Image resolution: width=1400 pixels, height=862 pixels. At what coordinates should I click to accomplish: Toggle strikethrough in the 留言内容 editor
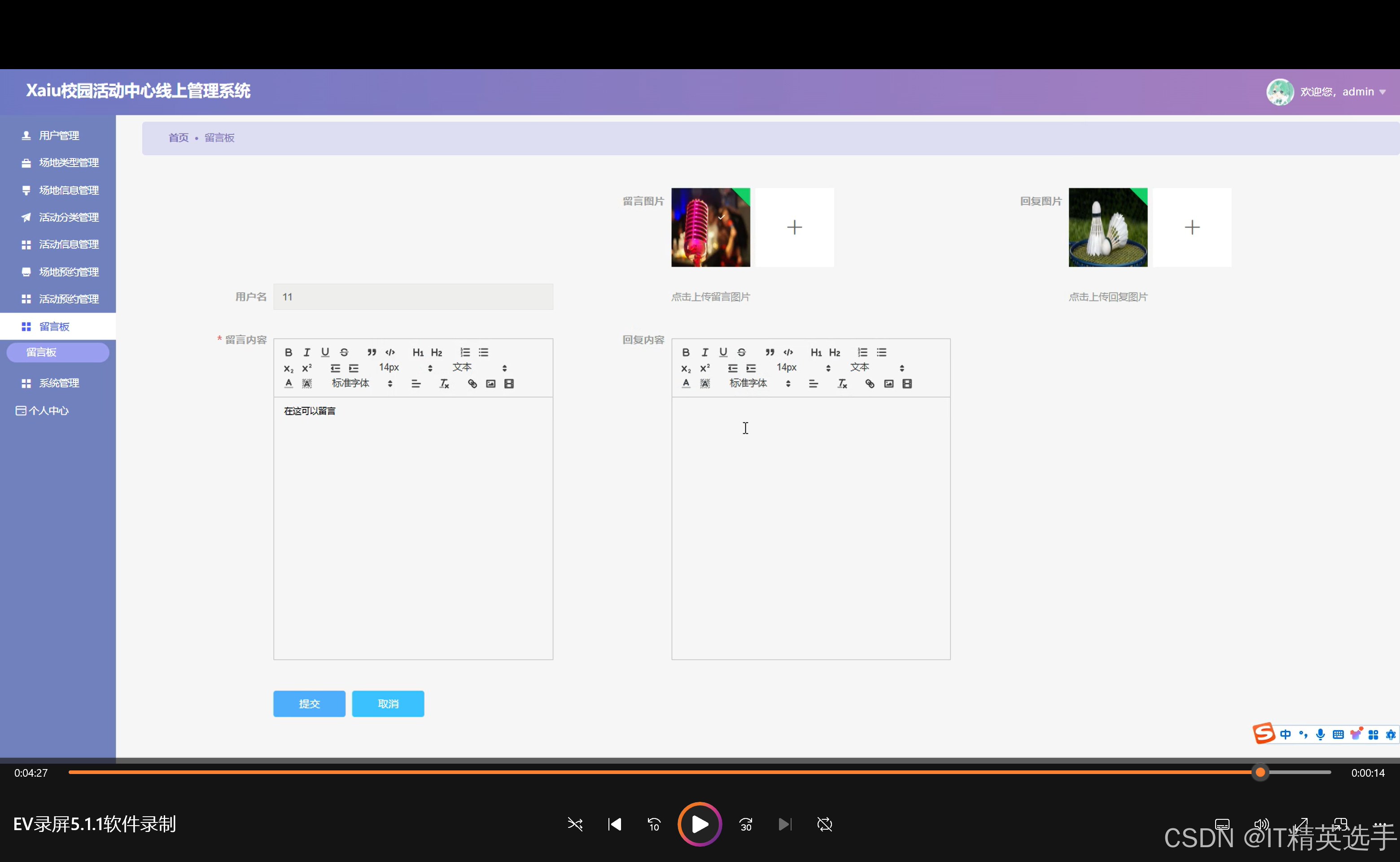coord(344,352)
